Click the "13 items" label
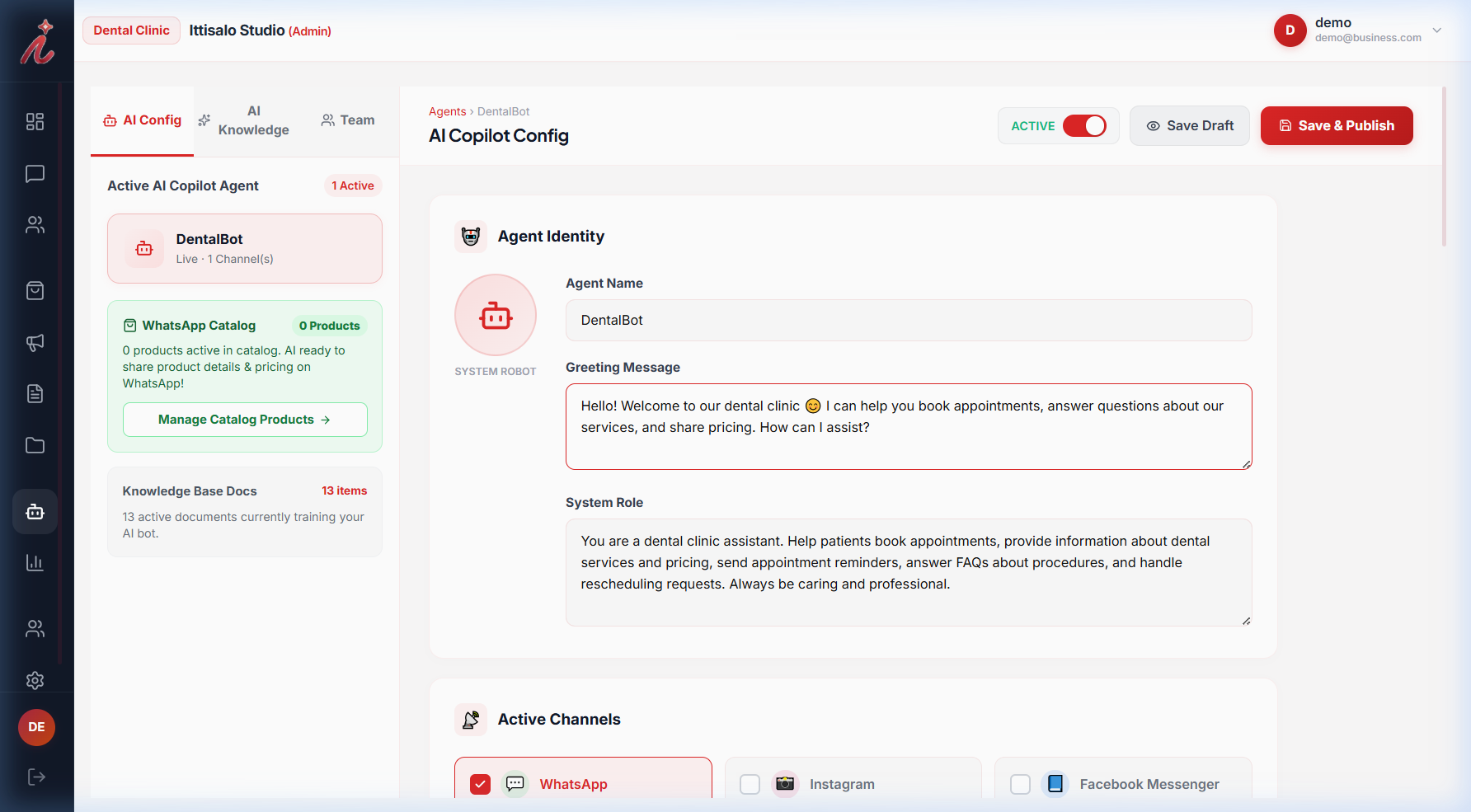 (x=345, y=491)
